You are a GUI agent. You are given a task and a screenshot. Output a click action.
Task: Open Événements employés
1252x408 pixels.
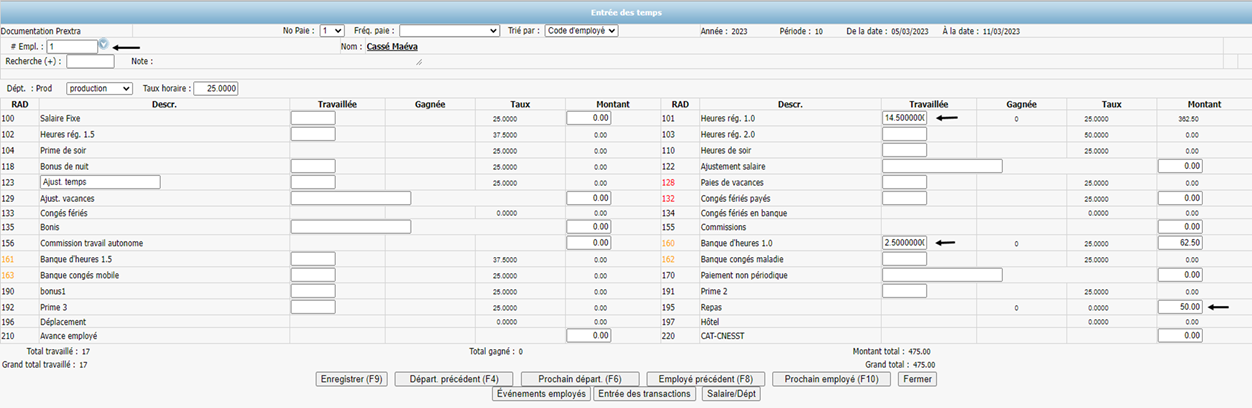(x=541, y=395)
